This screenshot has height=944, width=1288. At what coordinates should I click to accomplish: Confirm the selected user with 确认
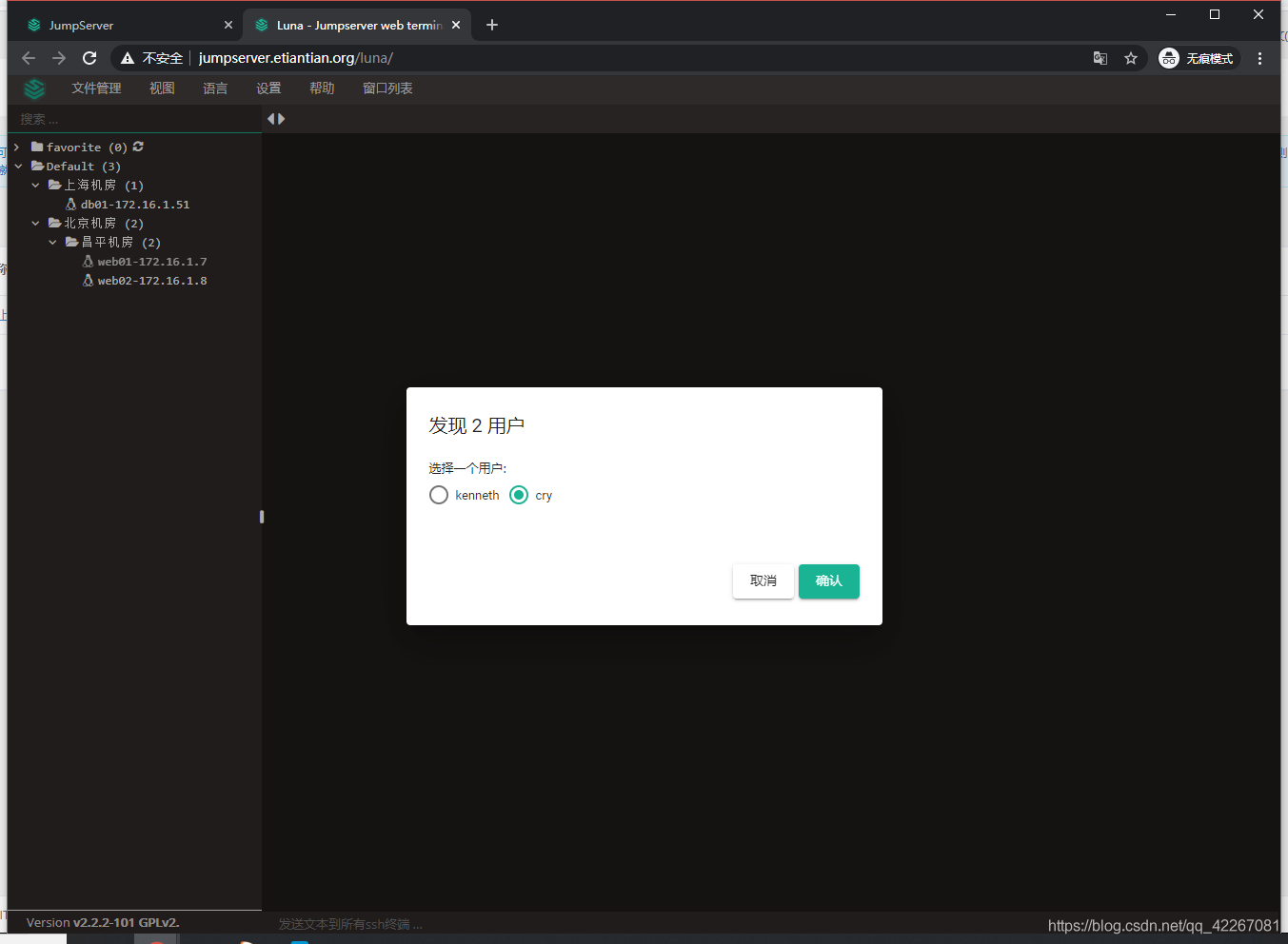[829, 580]
